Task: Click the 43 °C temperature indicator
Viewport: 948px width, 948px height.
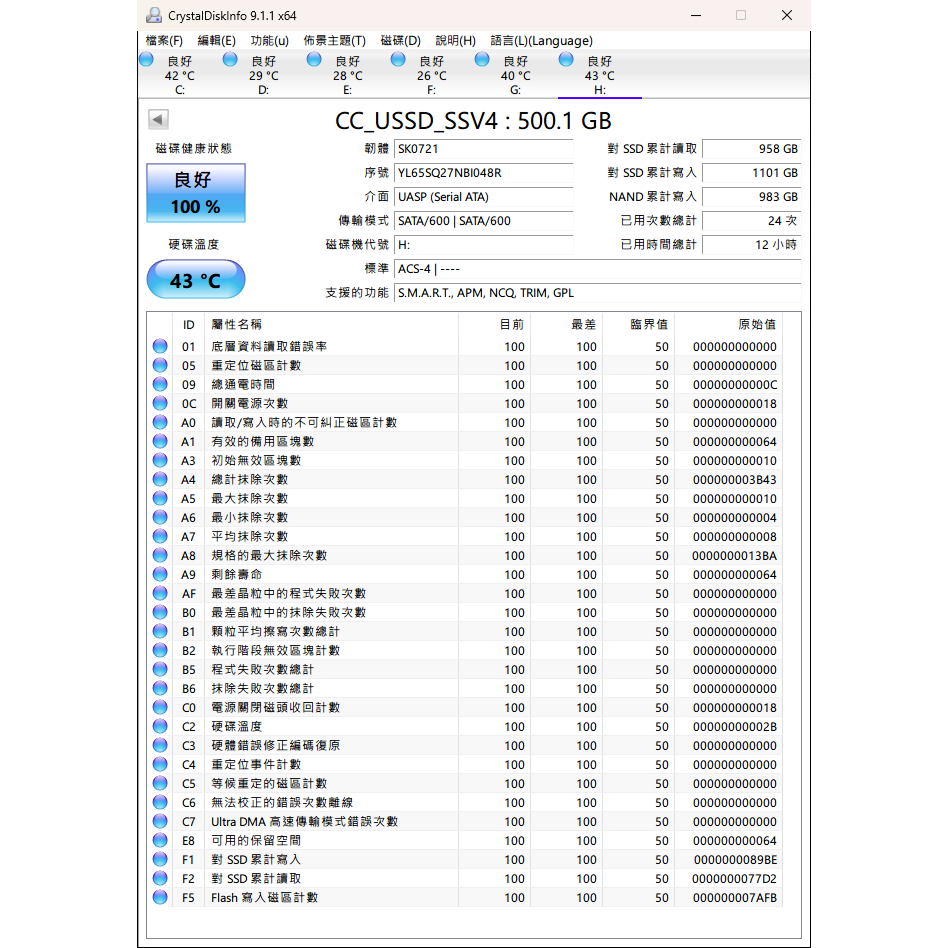Action: coord(195,279)
